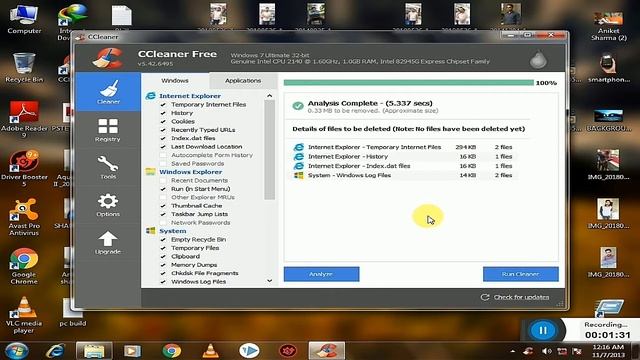Click IE icon beside History result
The image size is (640, 360).
[x=299, y=156]
